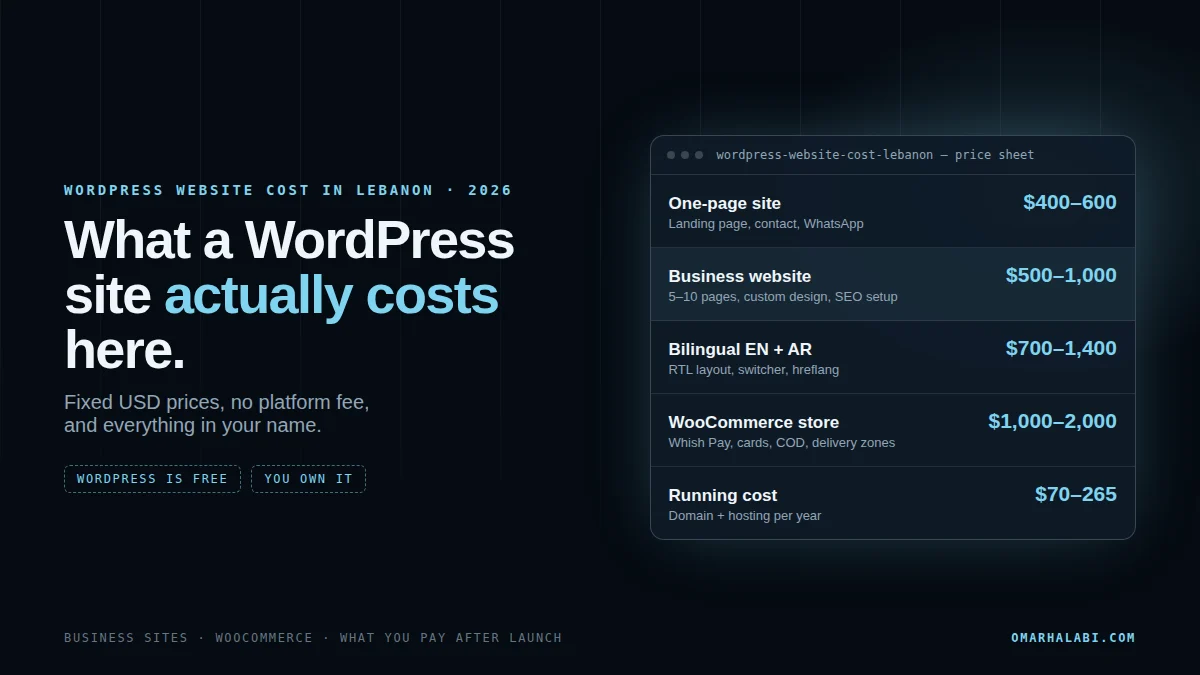Click the $700–1,400 price

pyautogui.click(x=1061, y=348)
